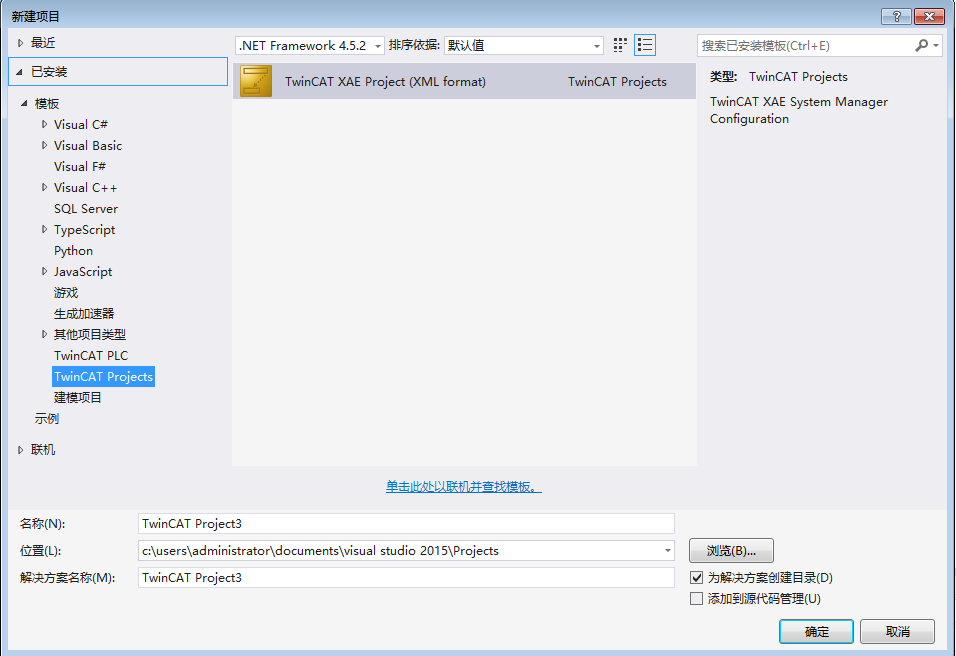
Task: Open the search options dropdown arrow
Action: click(x=936, y=45)
